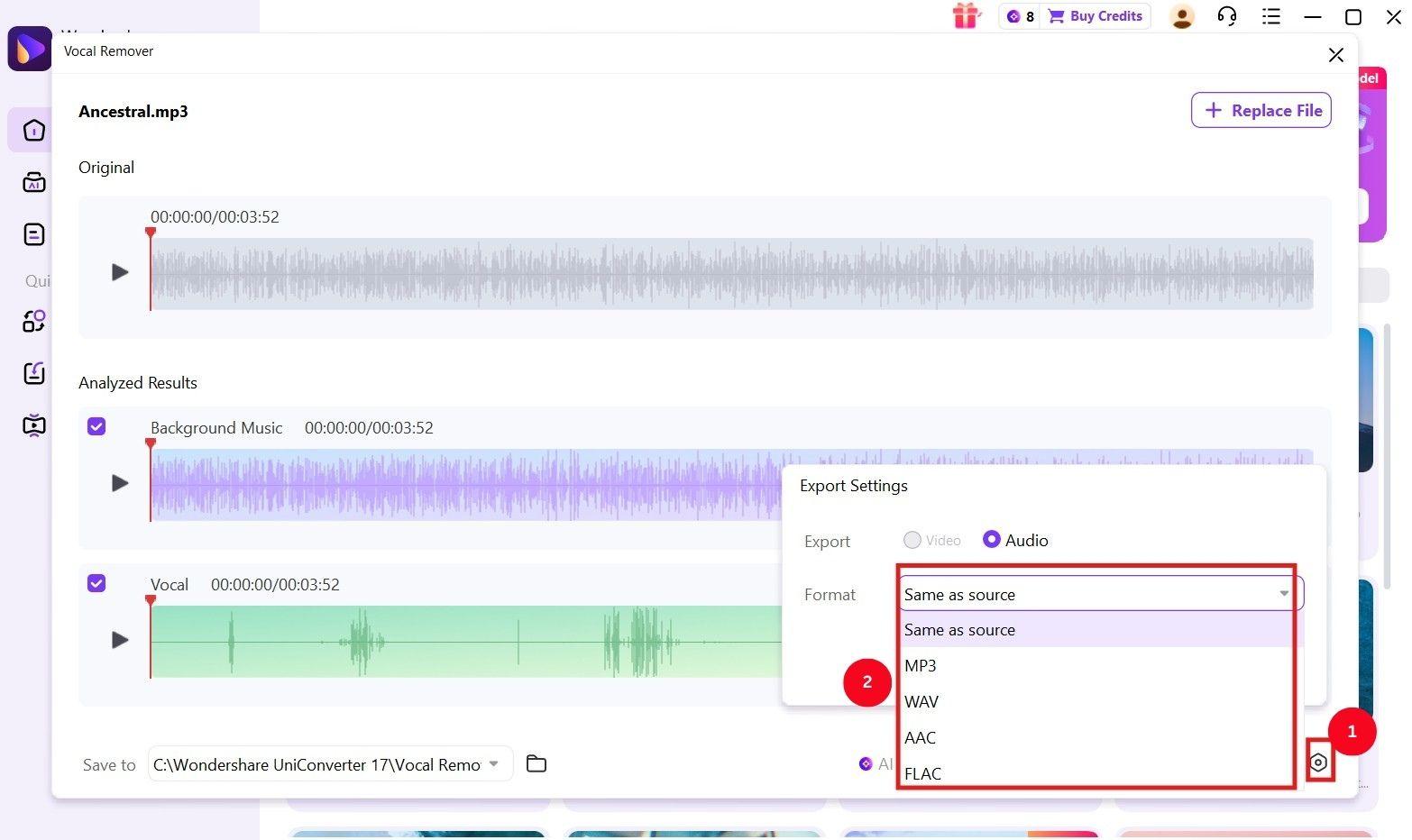Click the UniConverter app logo icon
Screen dimensions: 1412x840
(x=29, y=49)
